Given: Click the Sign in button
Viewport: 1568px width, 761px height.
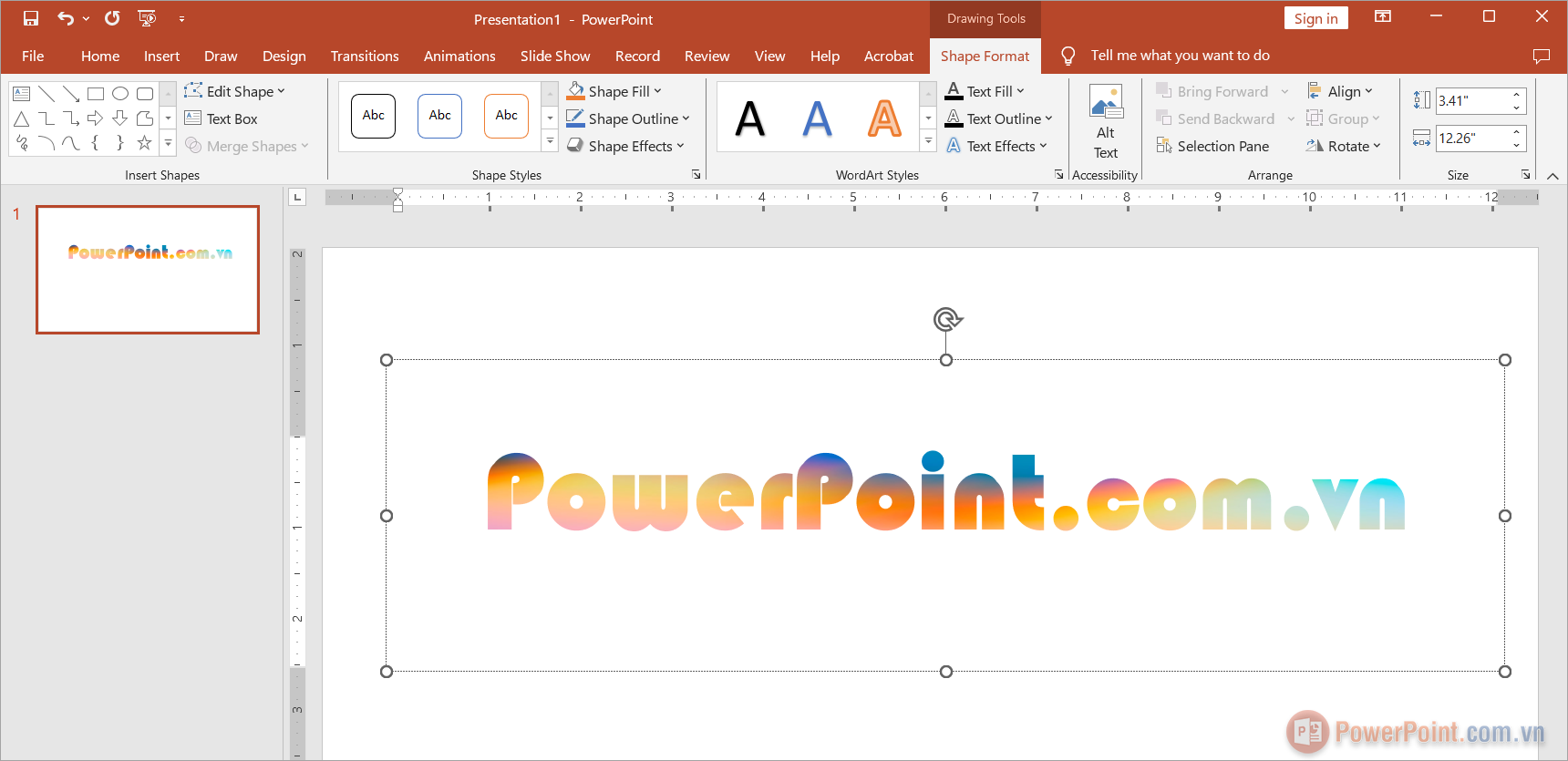Looking at the screenshot, I should pyautogui.click(x=1315, y=18).
